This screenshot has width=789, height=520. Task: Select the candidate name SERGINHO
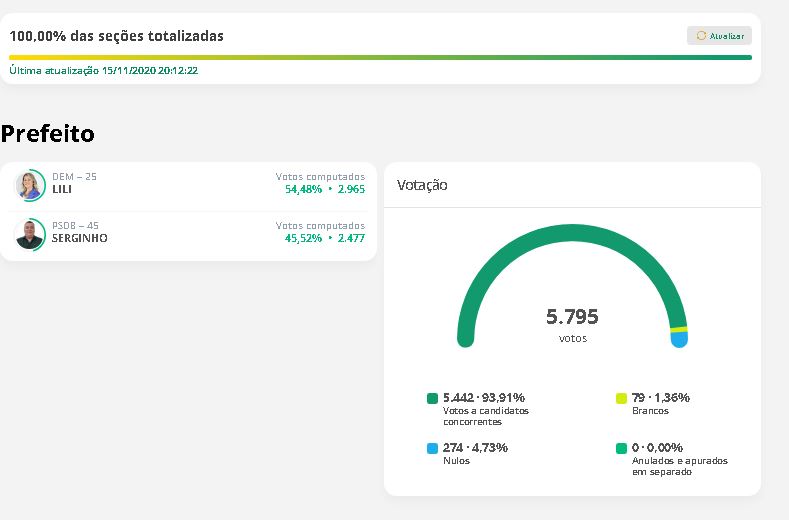[79, 238]
